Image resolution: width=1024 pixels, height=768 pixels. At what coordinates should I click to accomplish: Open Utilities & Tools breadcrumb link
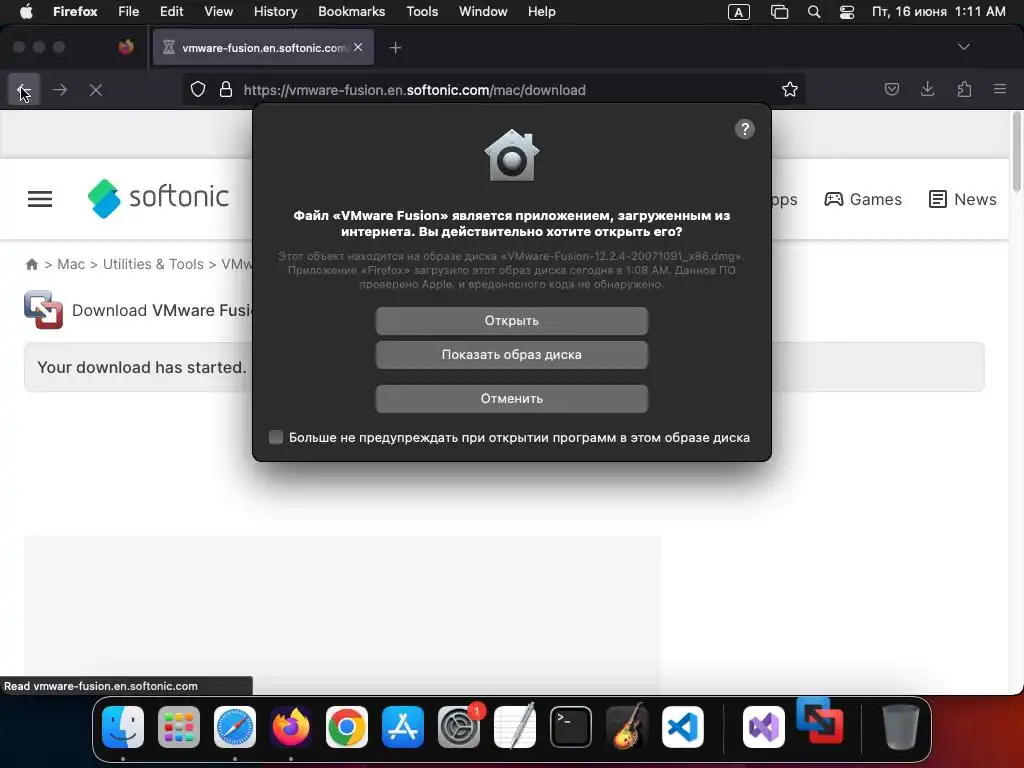click(x=153, y=264)
